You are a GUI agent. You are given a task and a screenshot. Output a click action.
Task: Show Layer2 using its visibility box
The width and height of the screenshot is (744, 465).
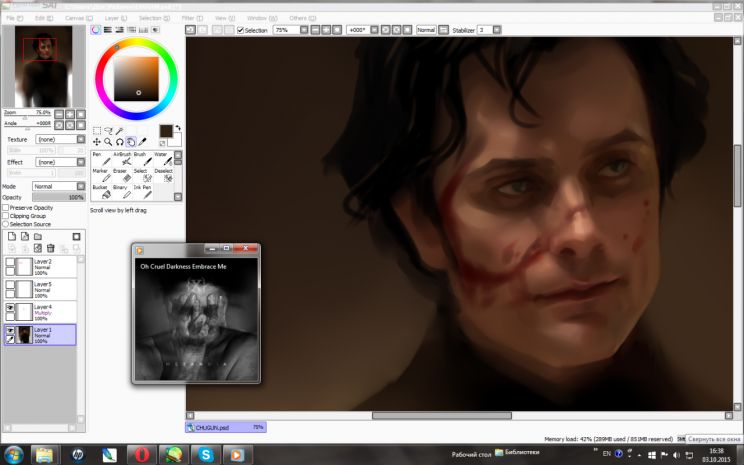click(x=10, y=262)
